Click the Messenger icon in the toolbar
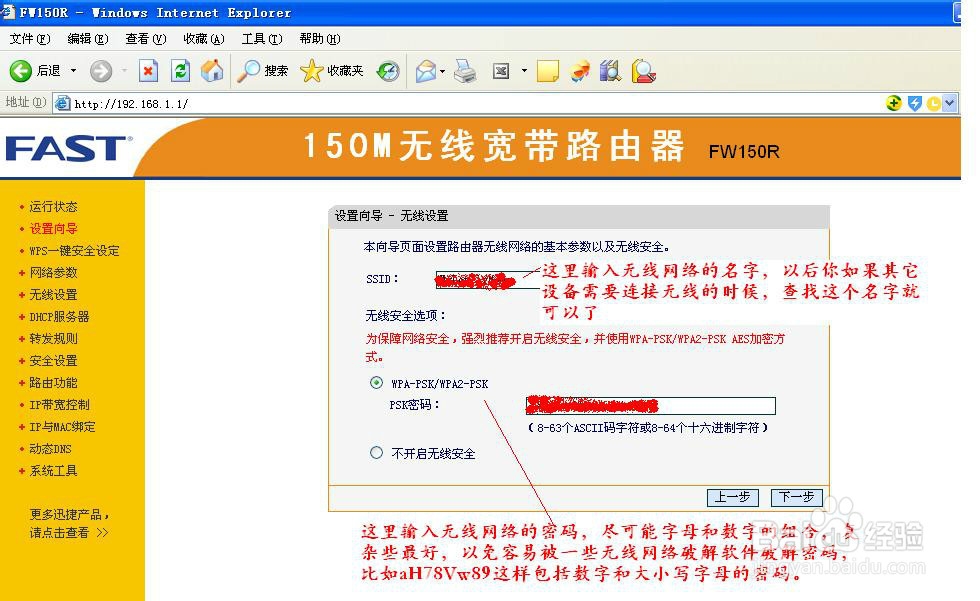980x601 pixels. coord(579,71)
